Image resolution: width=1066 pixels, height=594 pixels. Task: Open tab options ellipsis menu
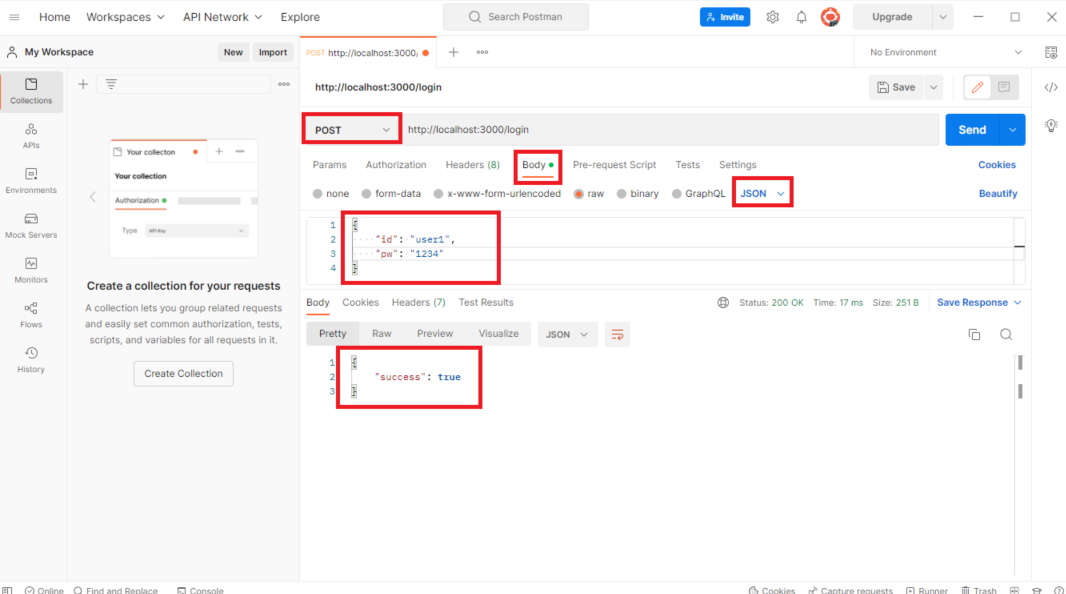point(482,52)
